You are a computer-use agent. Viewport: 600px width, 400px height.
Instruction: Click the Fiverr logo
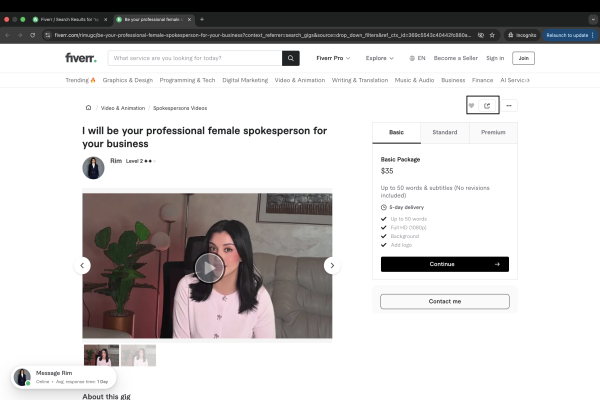point(82,58)
